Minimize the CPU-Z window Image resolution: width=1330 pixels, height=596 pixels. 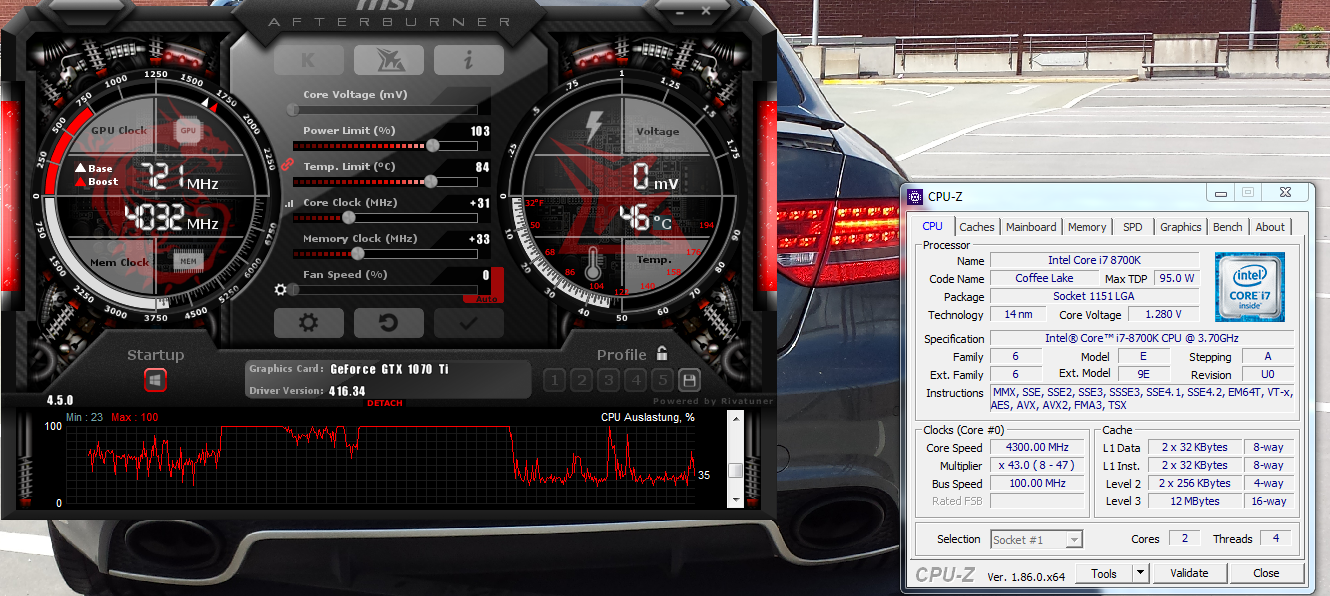point(1219,192)
